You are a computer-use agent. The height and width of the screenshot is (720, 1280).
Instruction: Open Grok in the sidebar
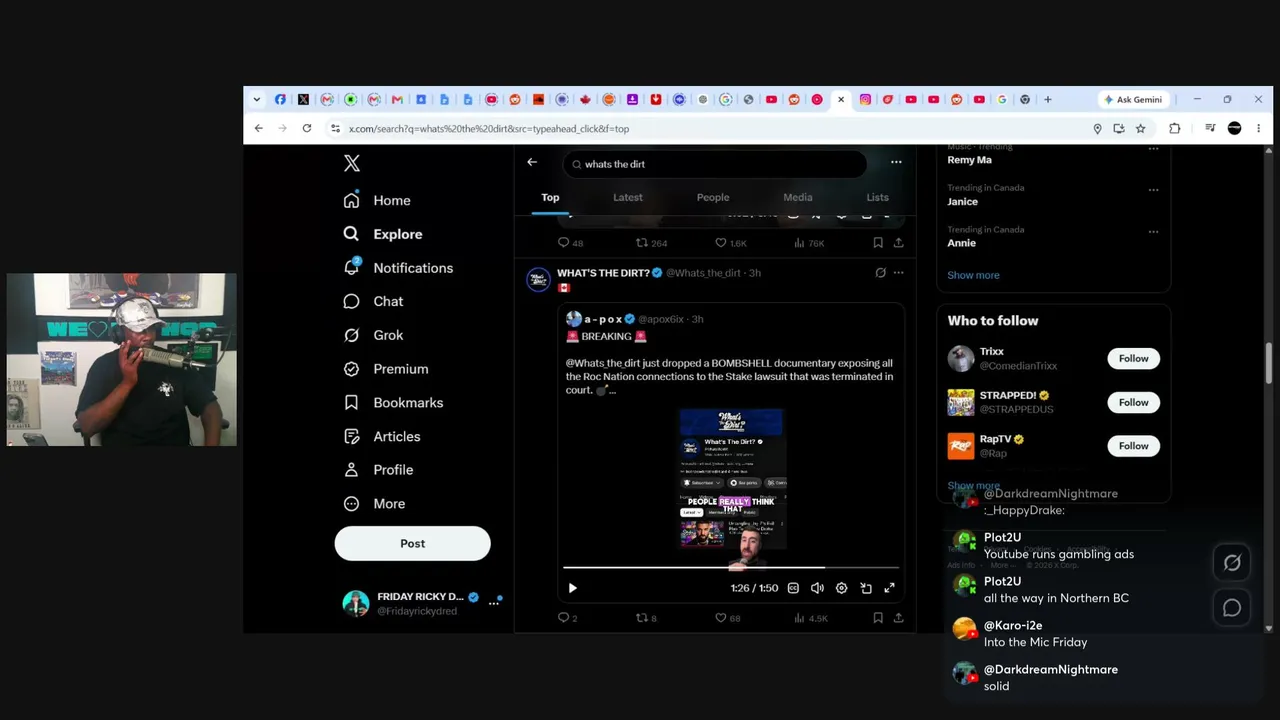pyautogui.click(x=373, y=335)
